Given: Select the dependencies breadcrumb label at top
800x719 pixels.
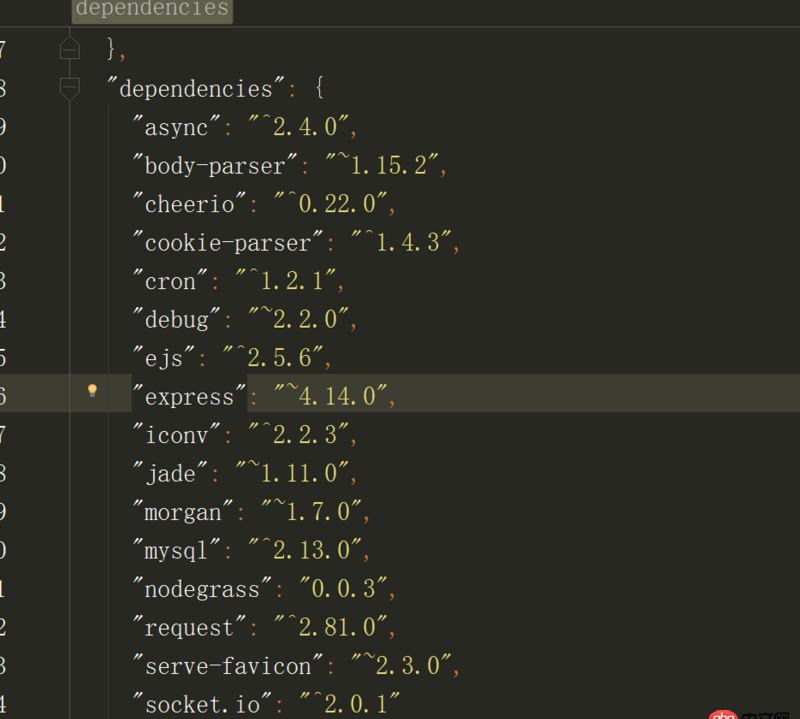Looking at the screenshot, I should click(x=151, y=10).
